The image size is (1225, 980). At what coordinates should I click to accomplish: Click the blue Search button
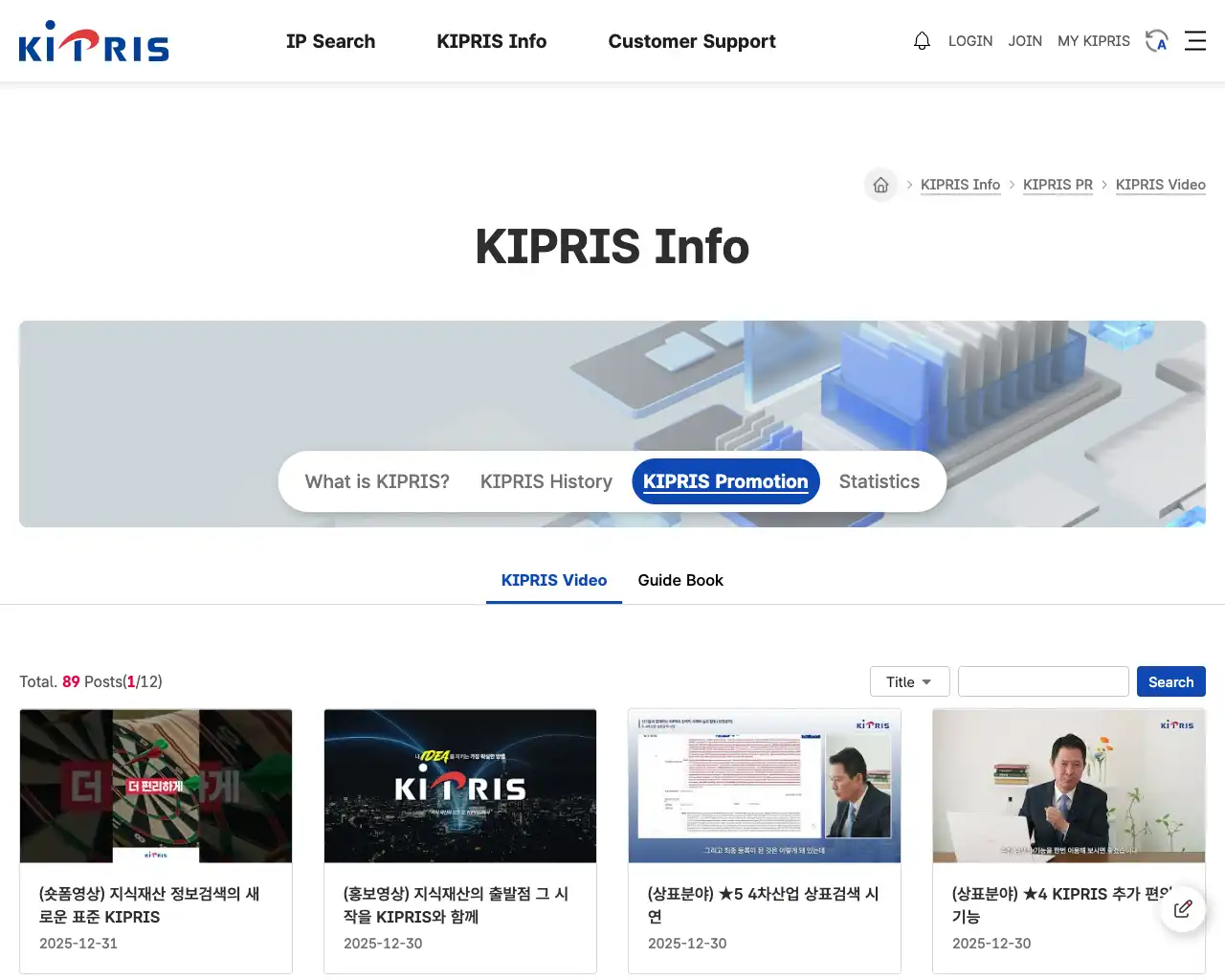pos(1171,681)
